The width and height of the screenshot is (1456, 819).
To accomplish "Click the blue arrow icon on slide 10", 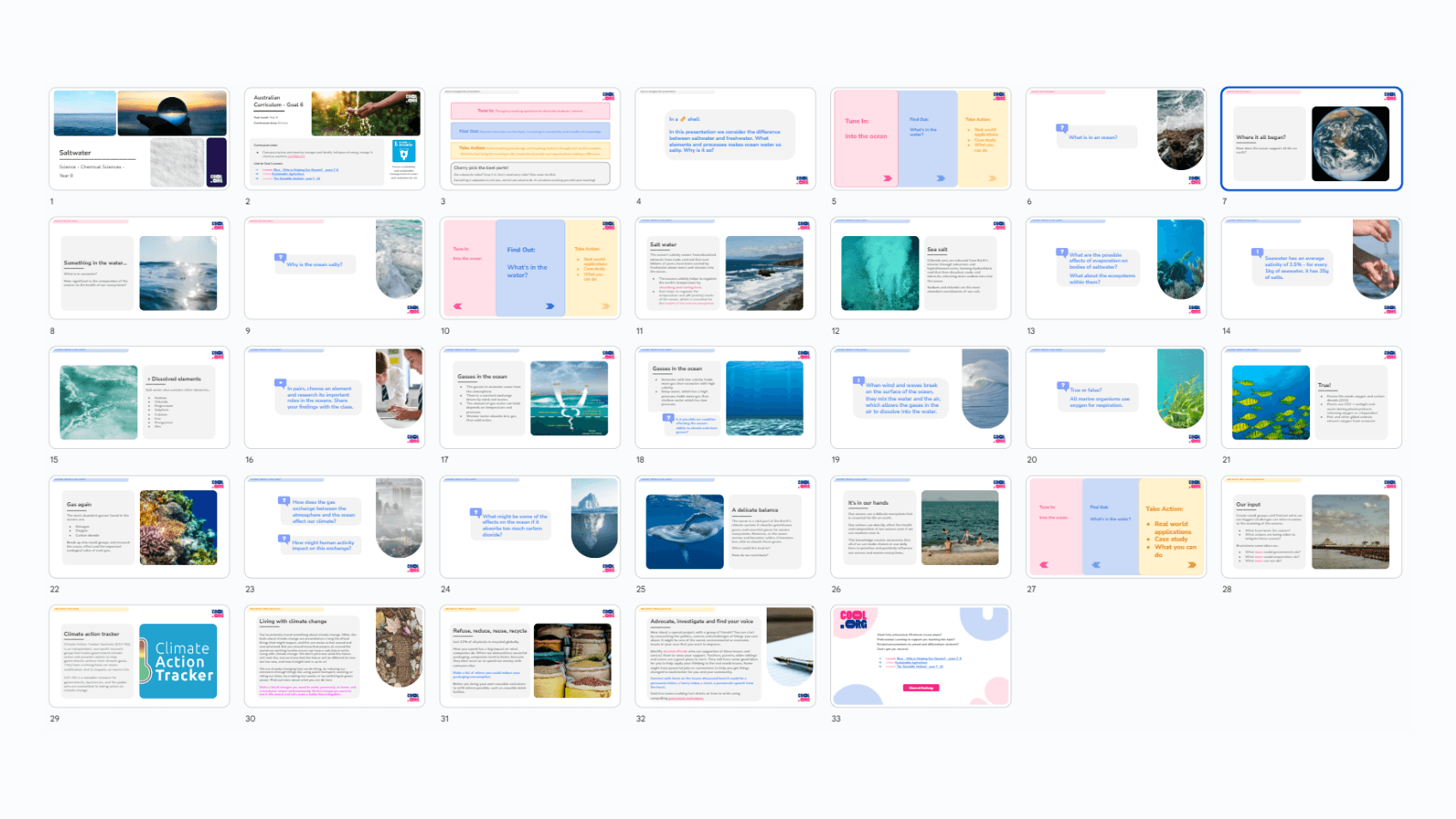I will [549, 306].
